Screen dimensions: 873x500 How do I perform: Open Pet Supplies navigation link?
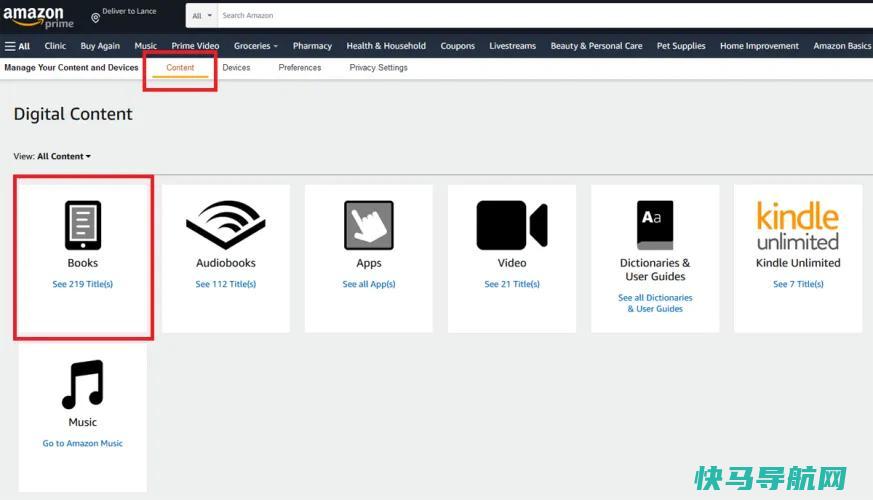pos(681,46)
